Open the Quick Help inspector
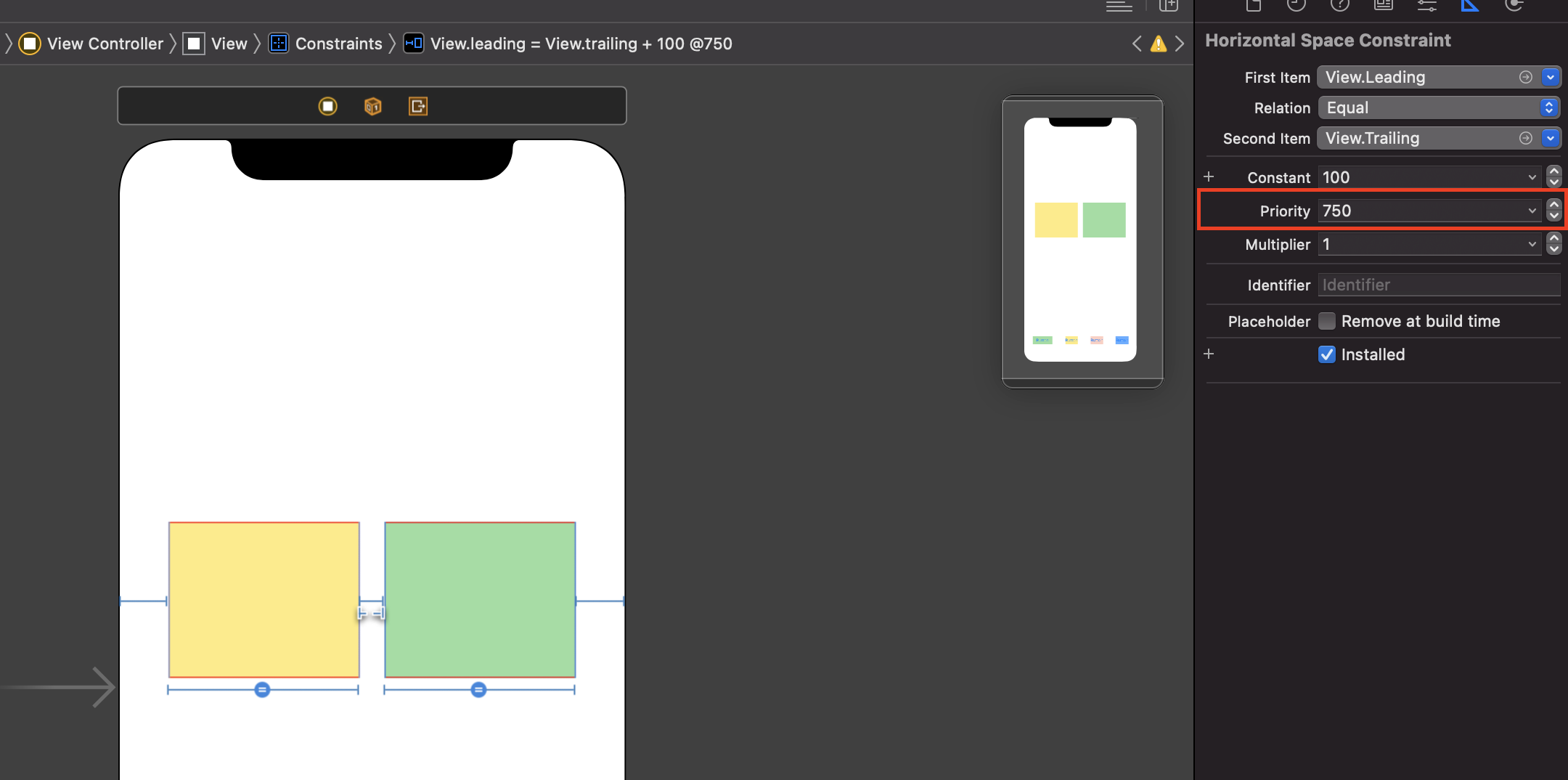 tap(1339, 6)
